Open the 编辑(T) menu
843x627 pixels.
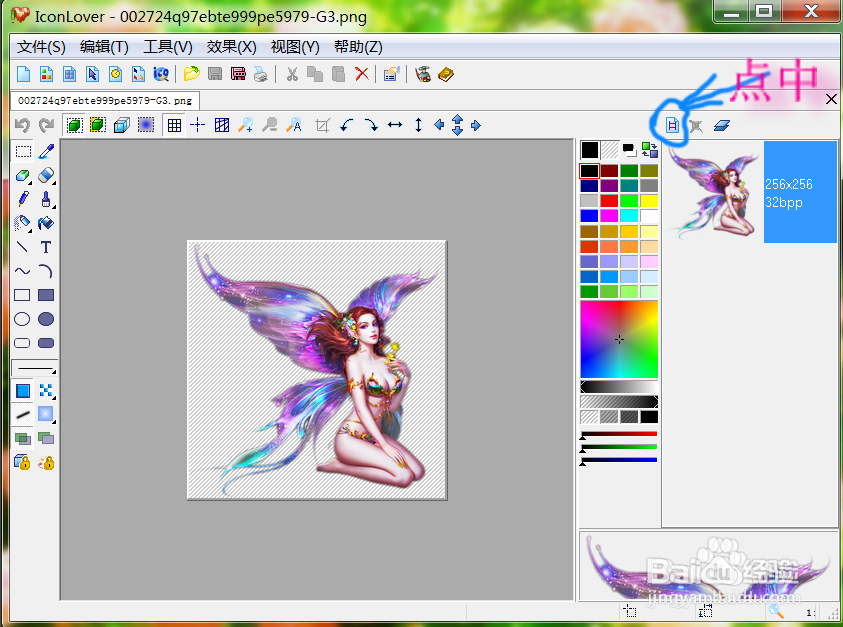(104, 47)
